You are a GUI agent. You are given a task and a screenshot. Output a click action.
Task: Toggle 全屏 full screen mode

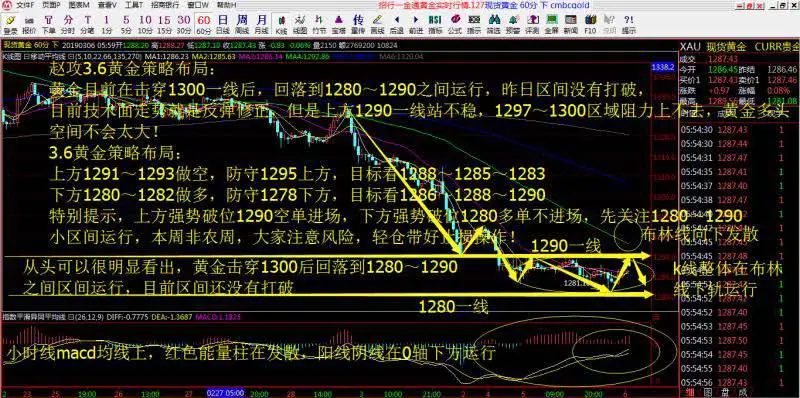552,23
